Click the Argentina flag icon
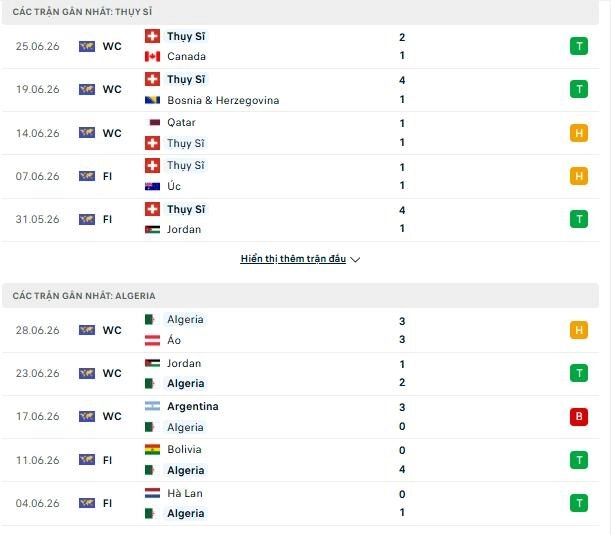This screenshot has width=611, height=535. coord(152,406)
